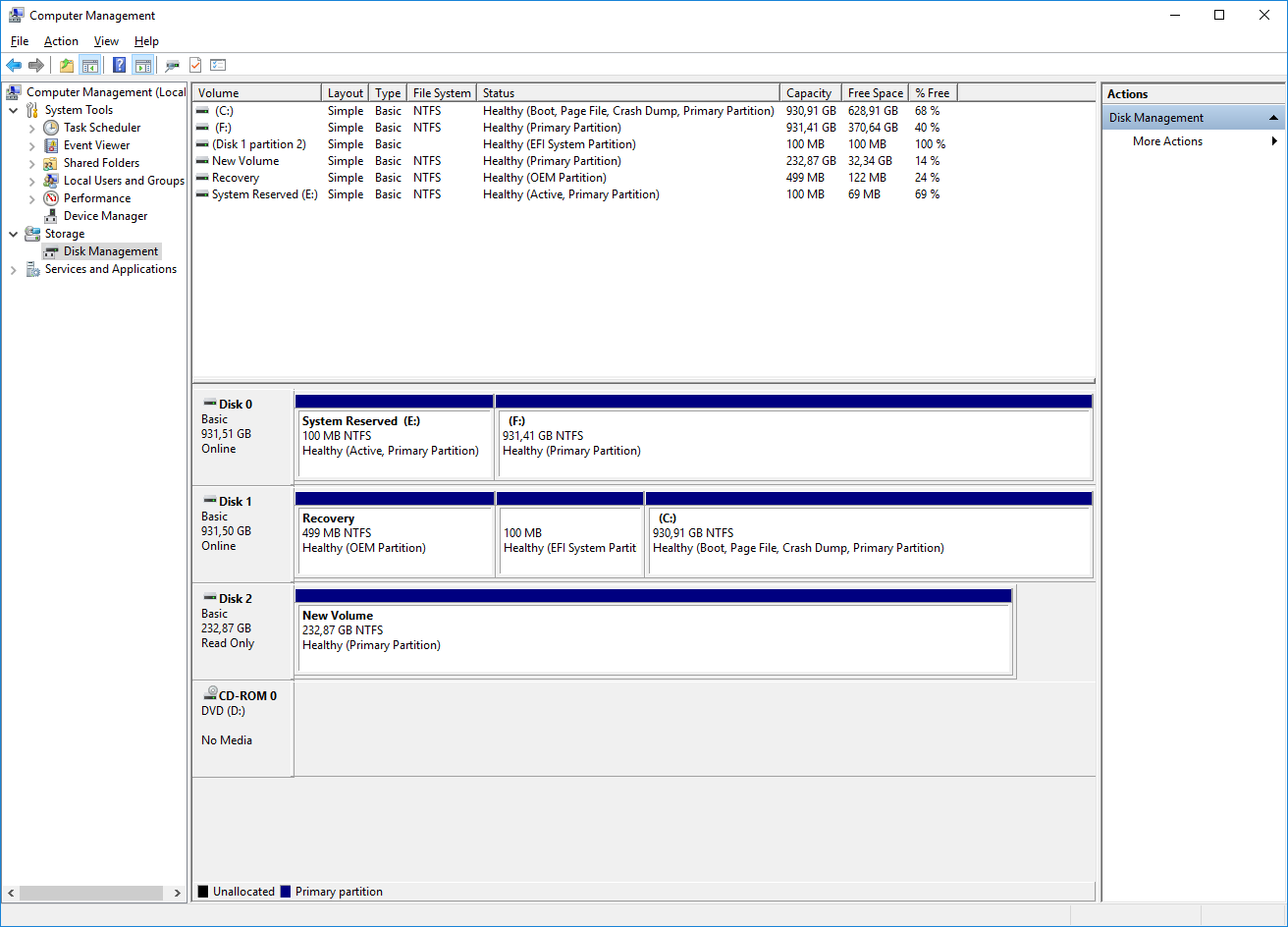
Task: Toggle the Show/Hide Console Tree icon
Action: pos(90,66)
